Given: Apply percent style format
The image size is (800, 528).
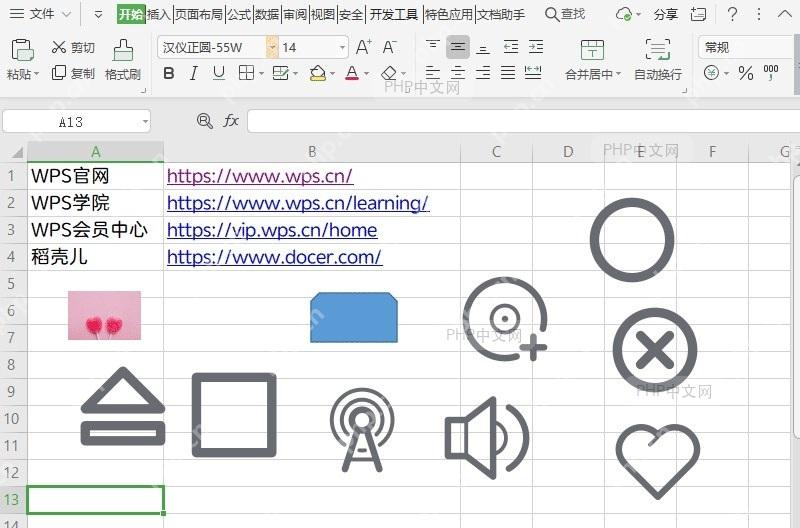Looking at the screenshot, I should pos(746,73).
